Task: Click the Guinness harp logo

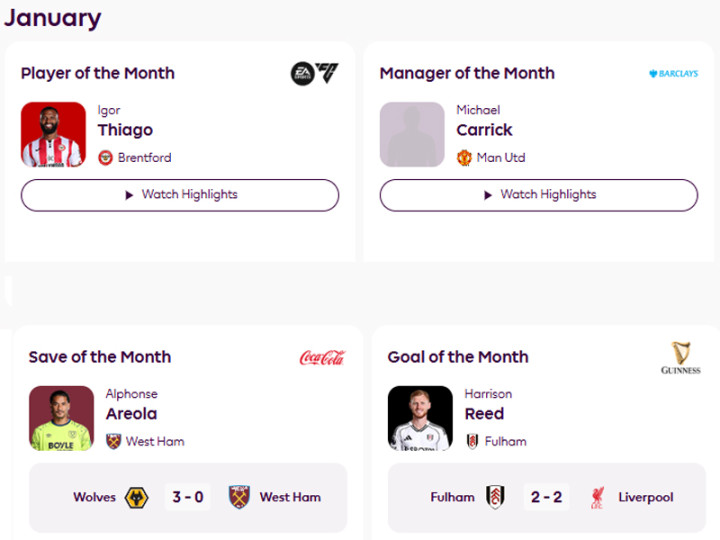Action: [x=681, y=357]
